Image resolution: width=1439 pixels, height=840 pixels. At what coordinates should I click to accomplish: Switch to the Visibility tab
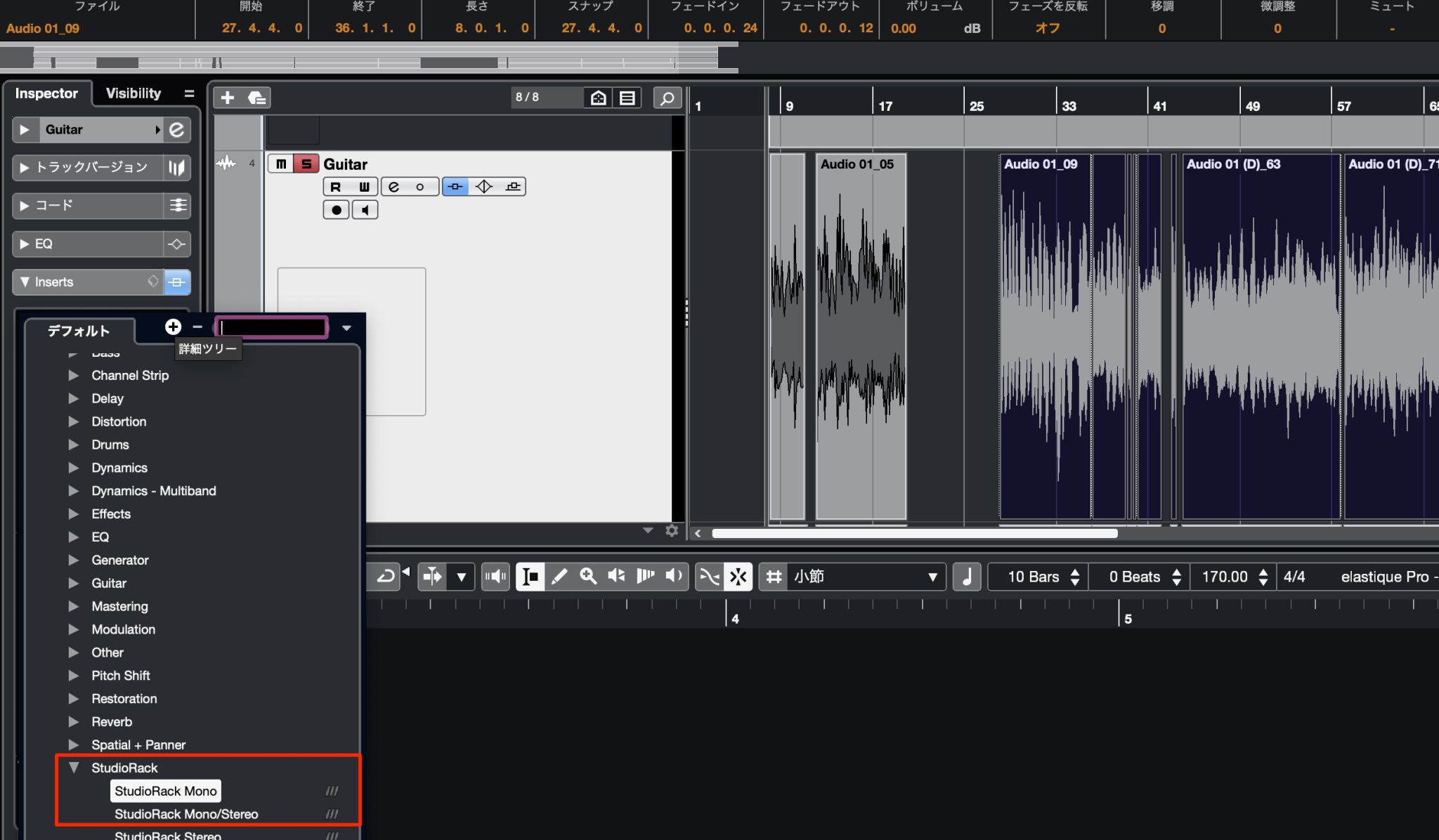[x=133, y=93]
